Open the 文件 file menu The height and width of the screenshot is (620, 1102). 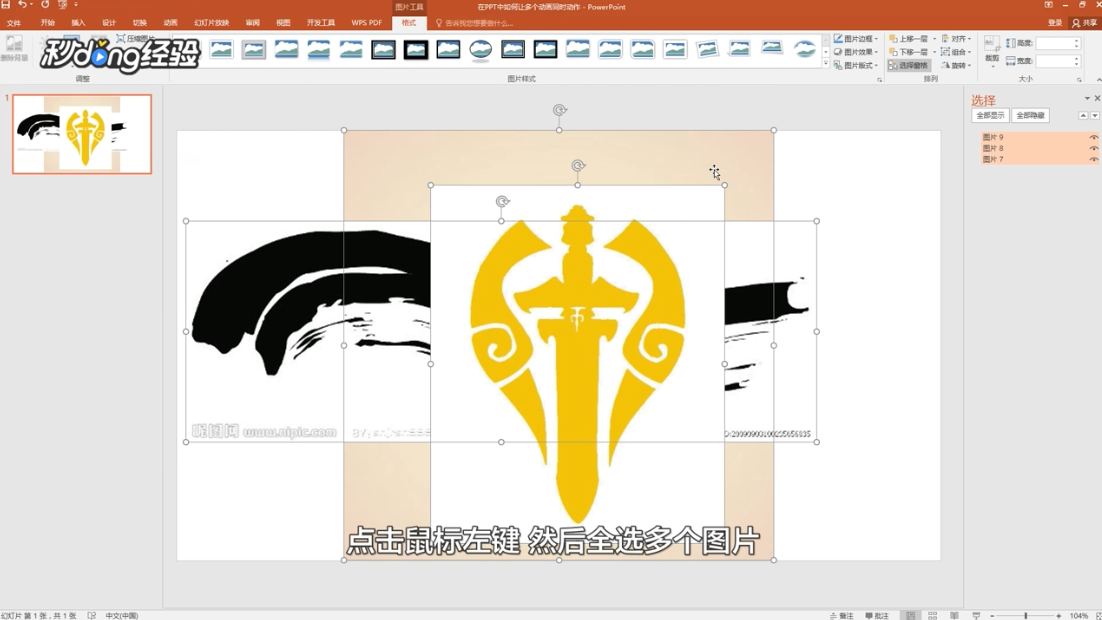(x=13, y=23)
